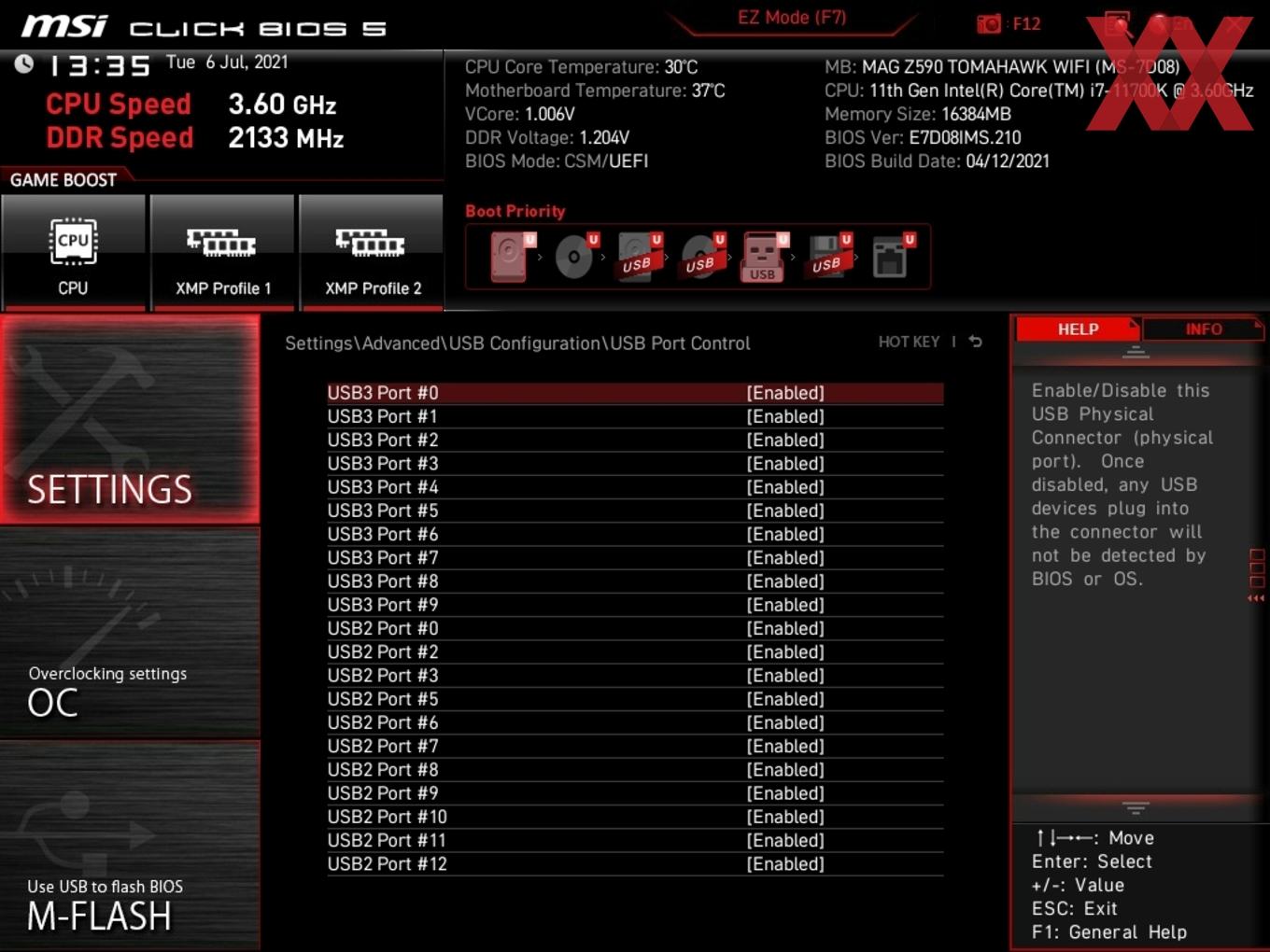Change the USB3 Port #8 setting value
Viewport: 1270px width, 952px height.
(x=785, y=581)
